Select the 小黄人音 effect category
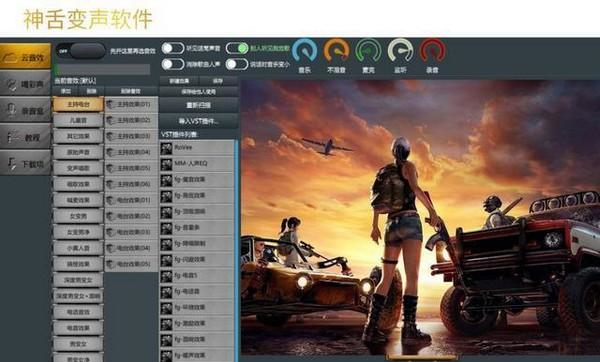Screen dimensions: 600x362 click(x=78, y=248)
